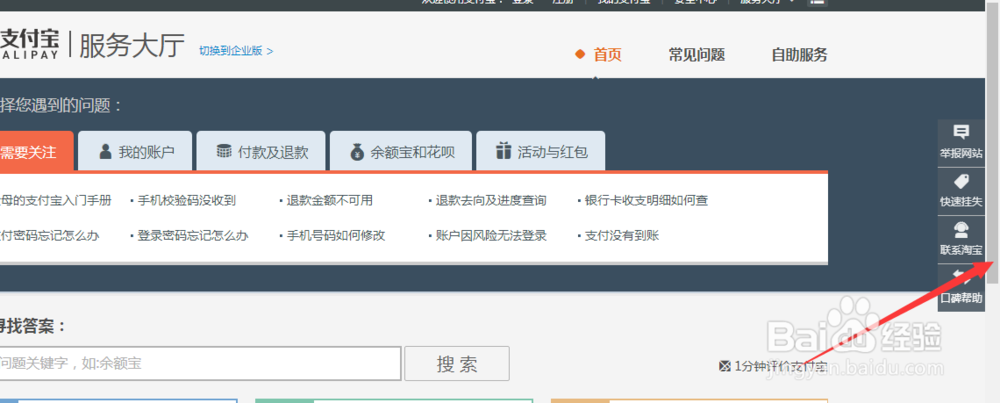The image size is (1000, 403).
Task: Click the 服务大厅 header title
Action: [131, 46]
